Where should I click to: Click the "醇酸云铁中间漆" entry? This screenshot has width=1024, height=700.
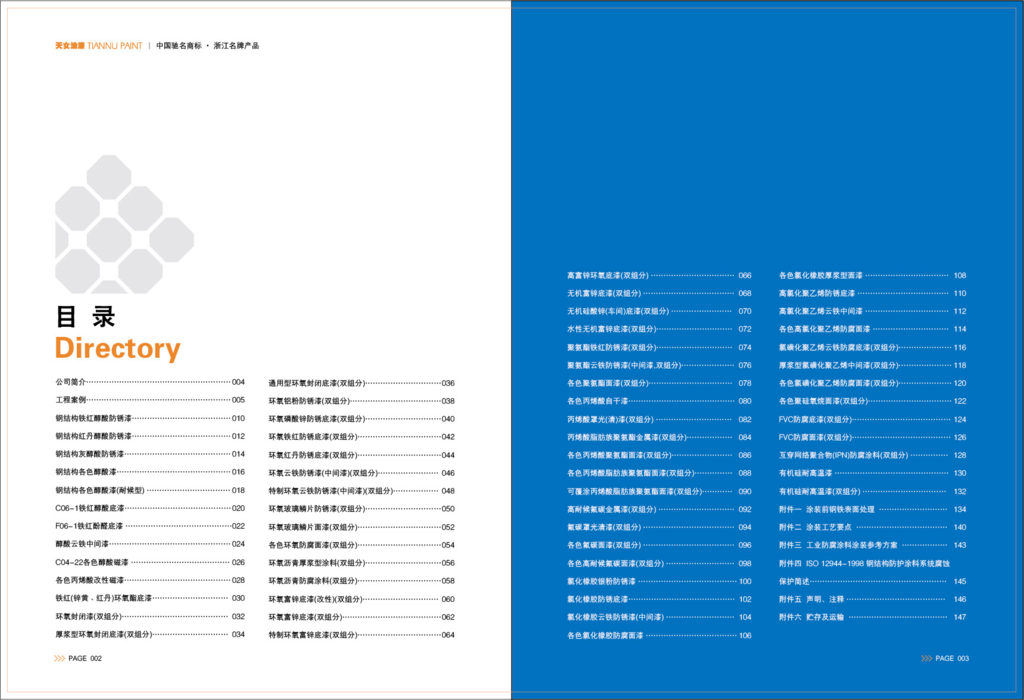tap(150, 544)
